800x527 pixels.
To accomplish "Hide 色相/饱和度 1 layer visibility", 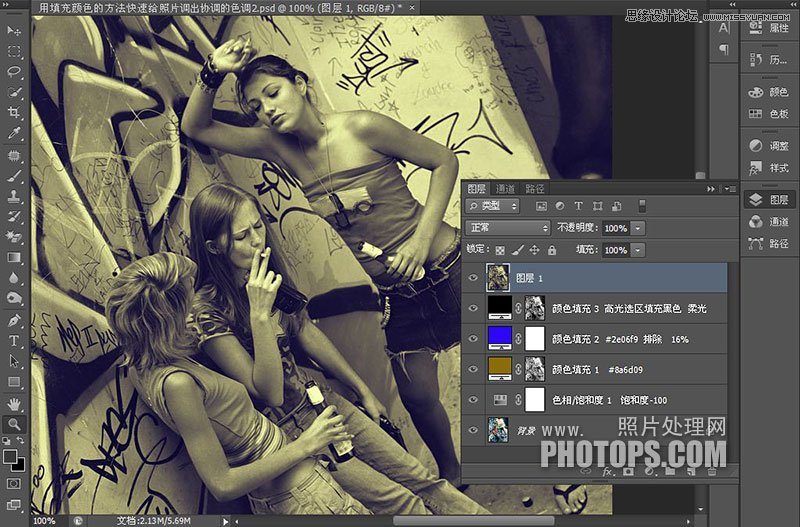I will point(473,400).
